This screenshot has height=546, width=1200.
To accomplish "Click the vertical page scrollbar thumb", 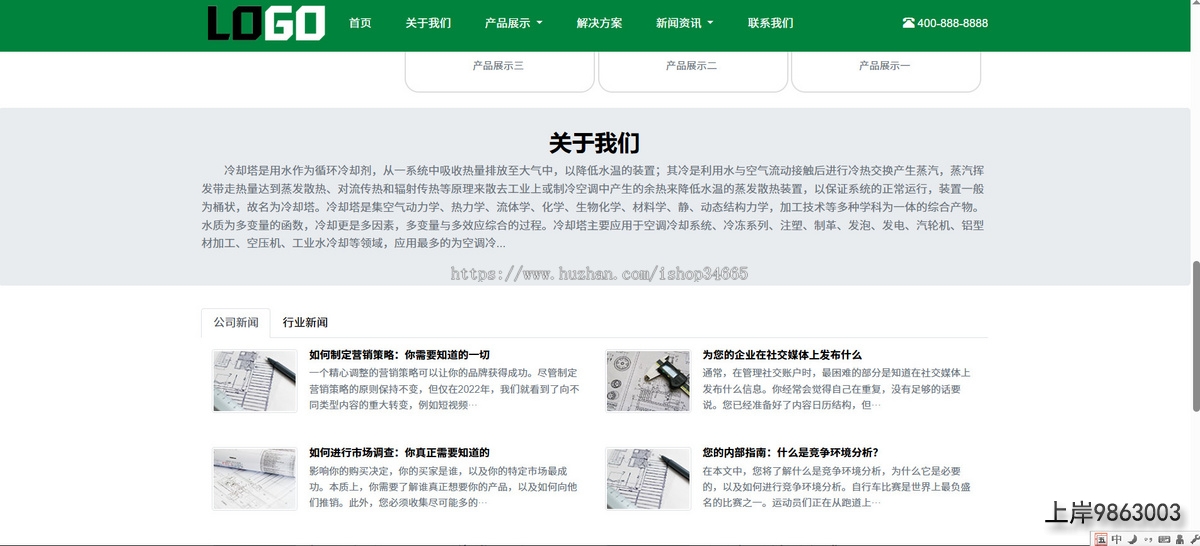I will point(1195,335).
